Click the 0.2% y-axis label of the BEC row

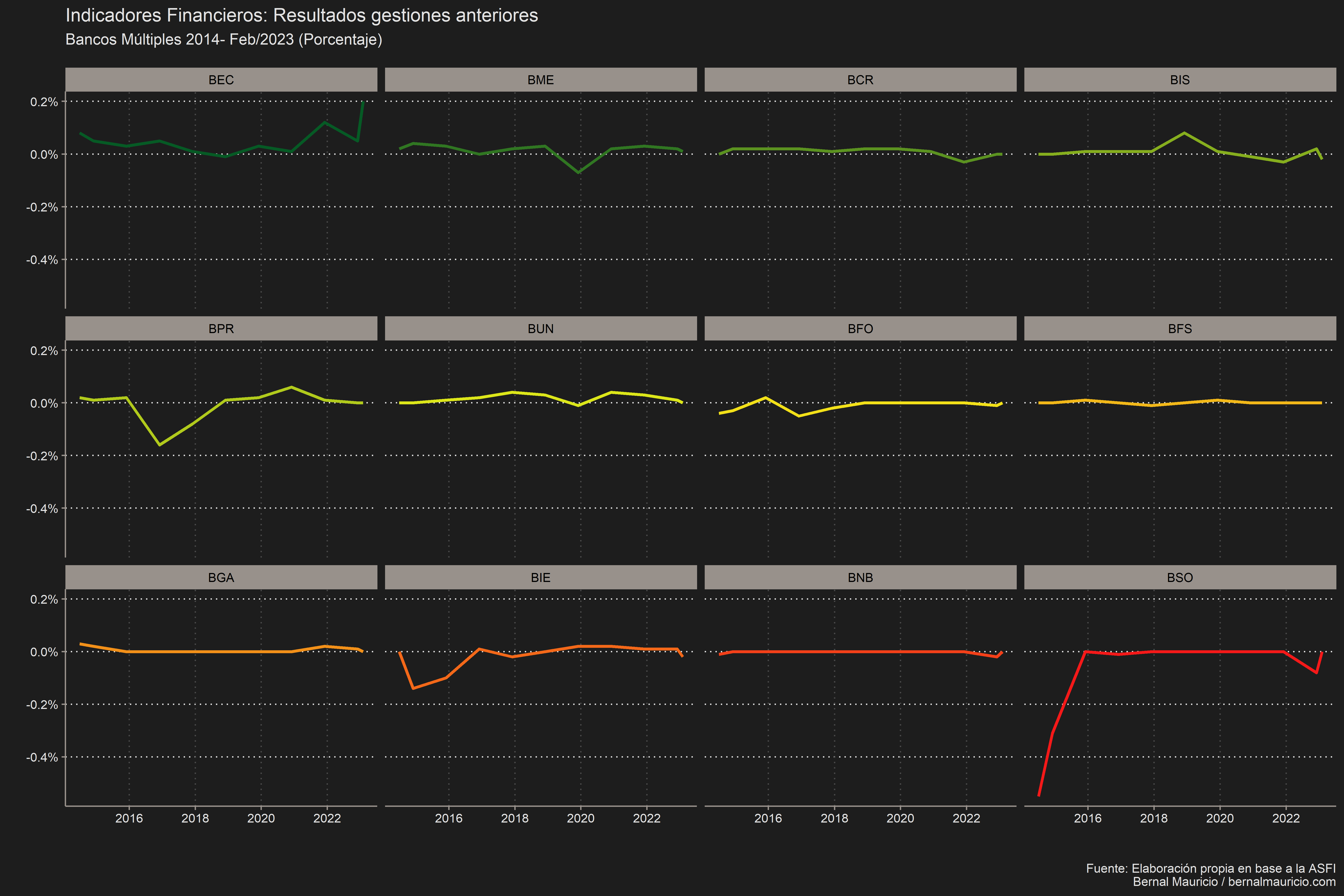point(44,102)
